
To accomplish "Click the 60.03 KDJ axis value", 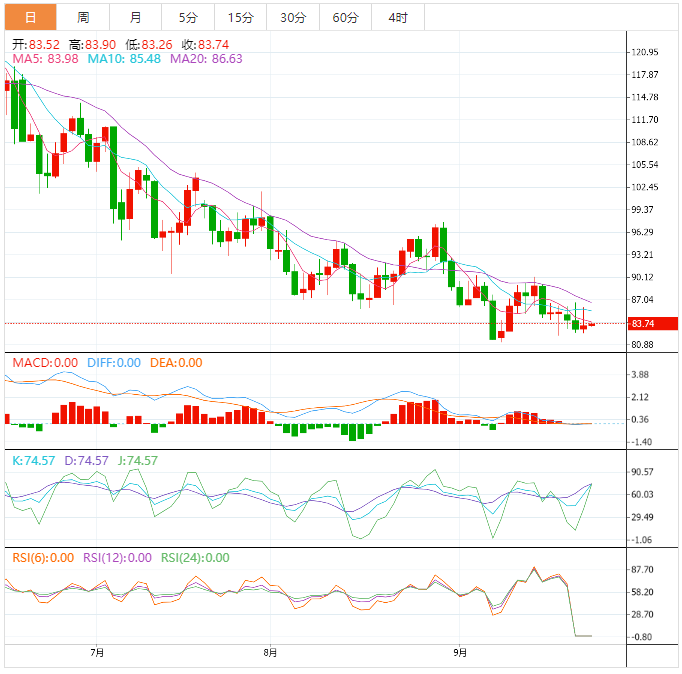I will point(642,494).
